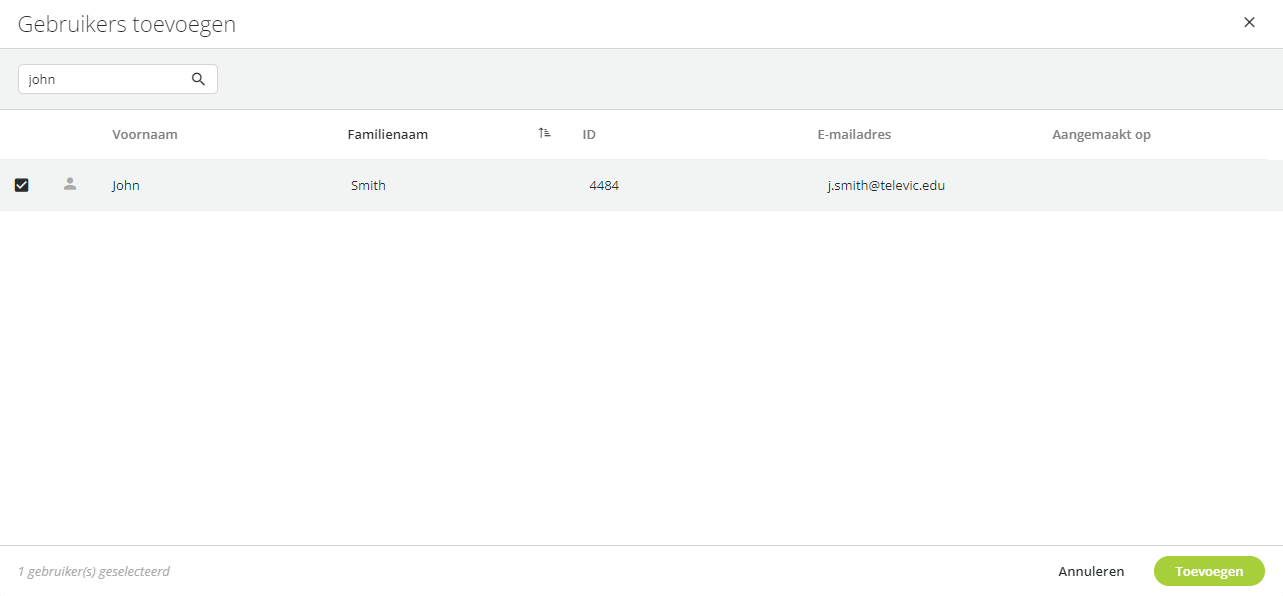The height and width of the screenshot is (596, 1283).
Task: Sort by the Voornaam column header
Action: coord(145,134)
